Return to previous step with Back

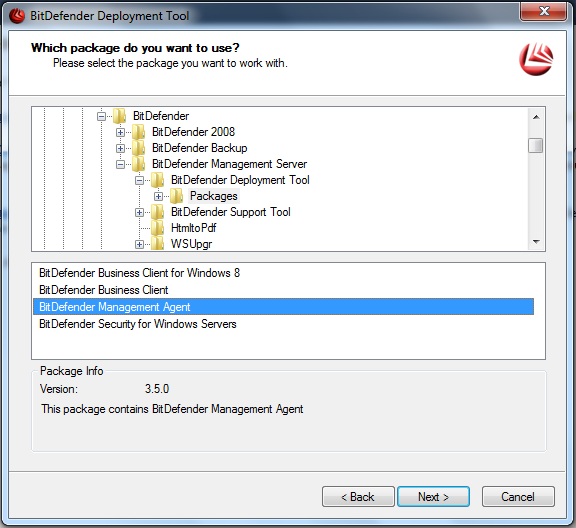tap(358, 497)
